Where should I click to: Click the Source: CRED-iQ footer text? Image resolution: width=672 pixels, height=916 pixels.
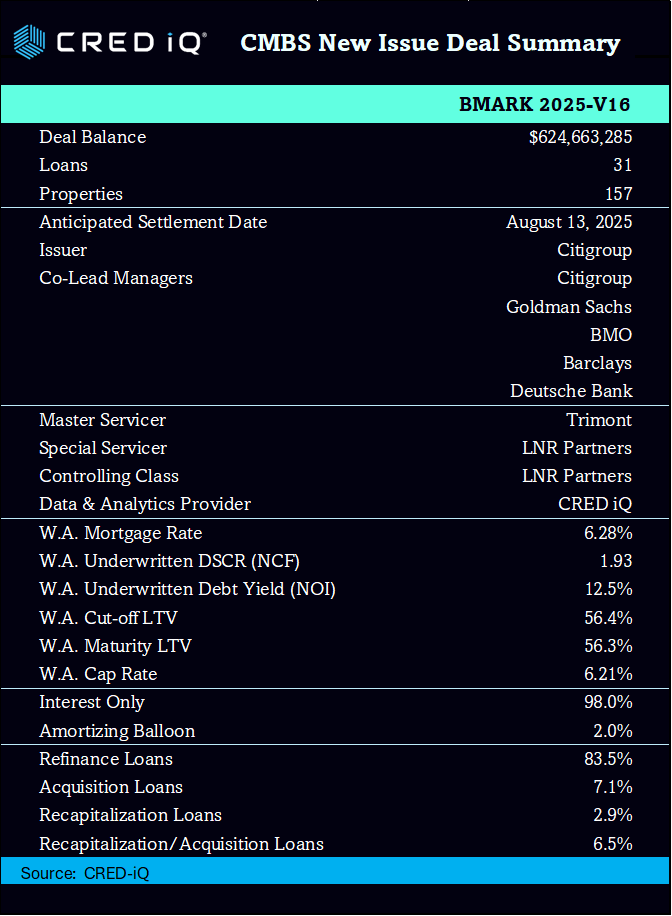pyautogui.click(x=85, y=873)
